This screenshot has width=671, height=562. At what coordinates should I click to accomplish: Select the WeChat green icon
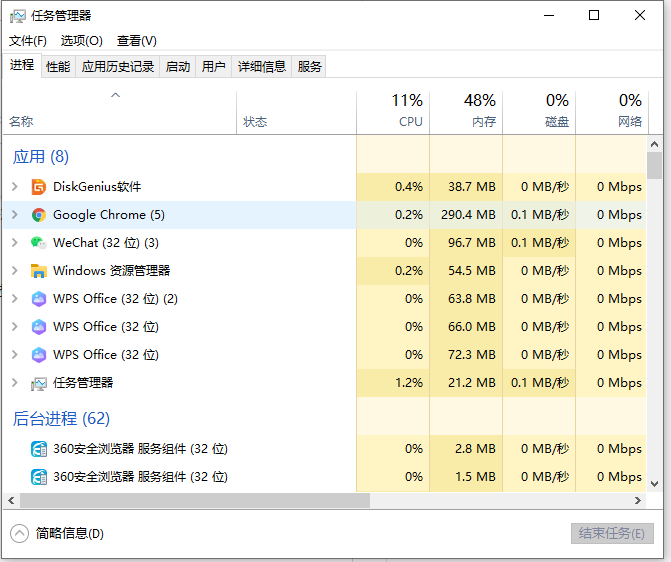tap(39, 243)
